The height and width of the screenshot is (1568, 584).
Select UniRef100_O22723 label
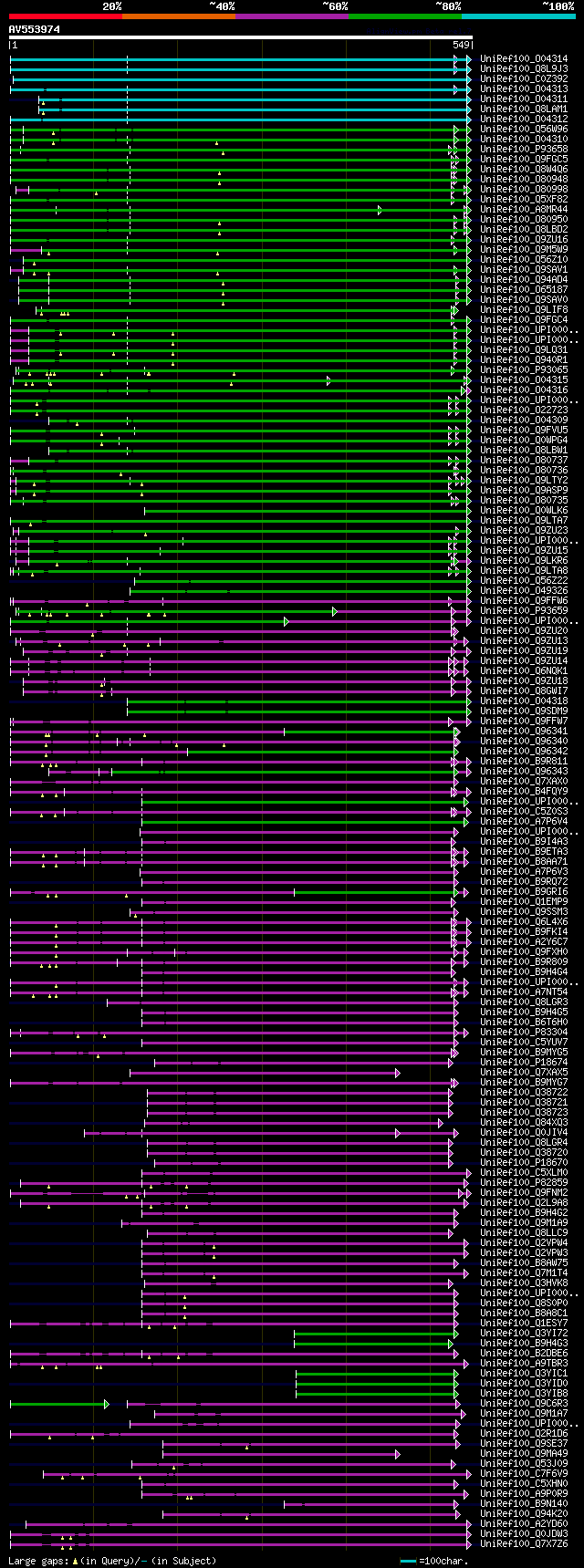pyautogui.click(x=524, y=410)
